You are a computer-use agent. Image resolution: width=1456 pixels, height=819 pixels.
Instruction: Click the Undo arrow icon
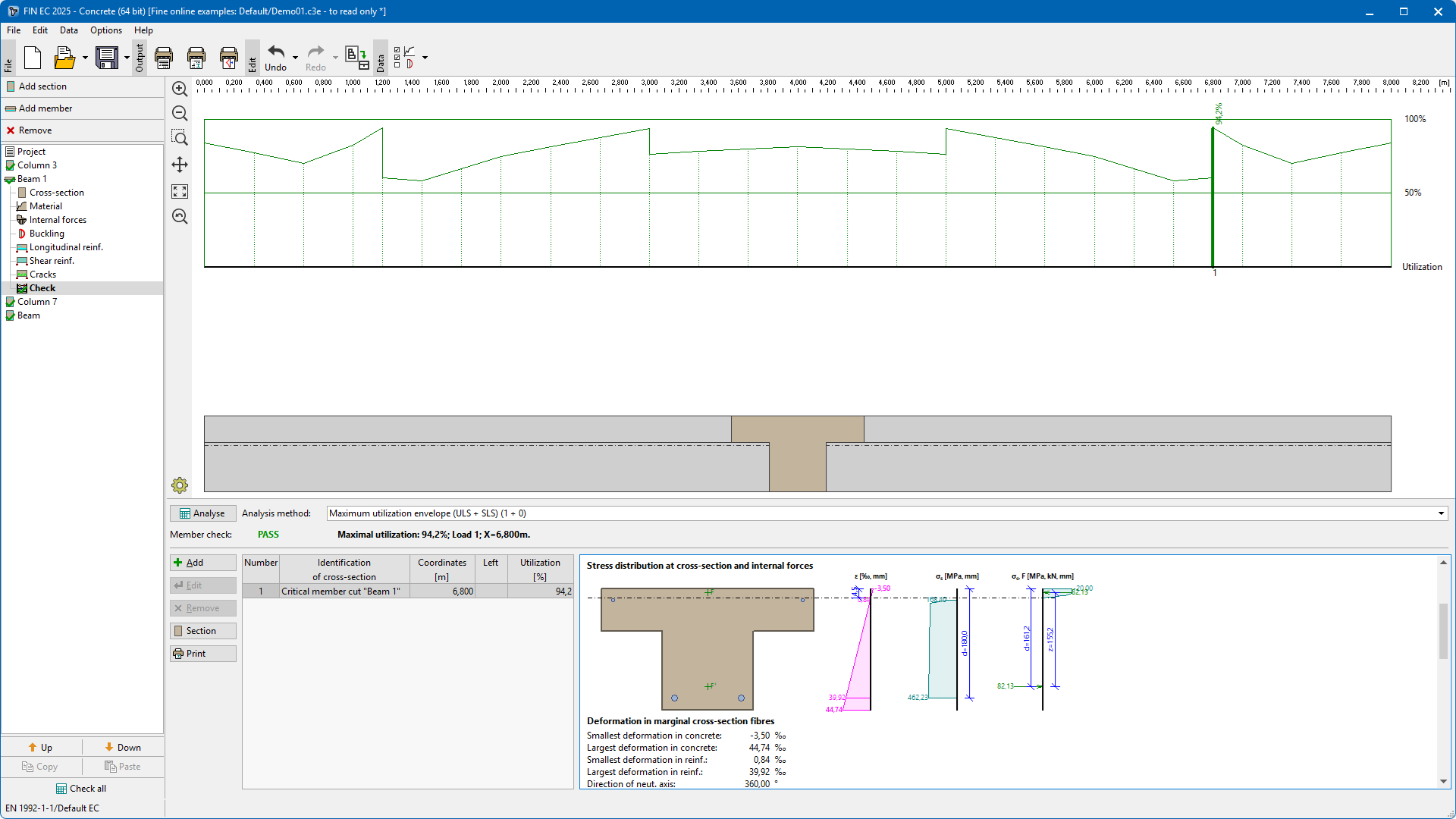[276, 53]
